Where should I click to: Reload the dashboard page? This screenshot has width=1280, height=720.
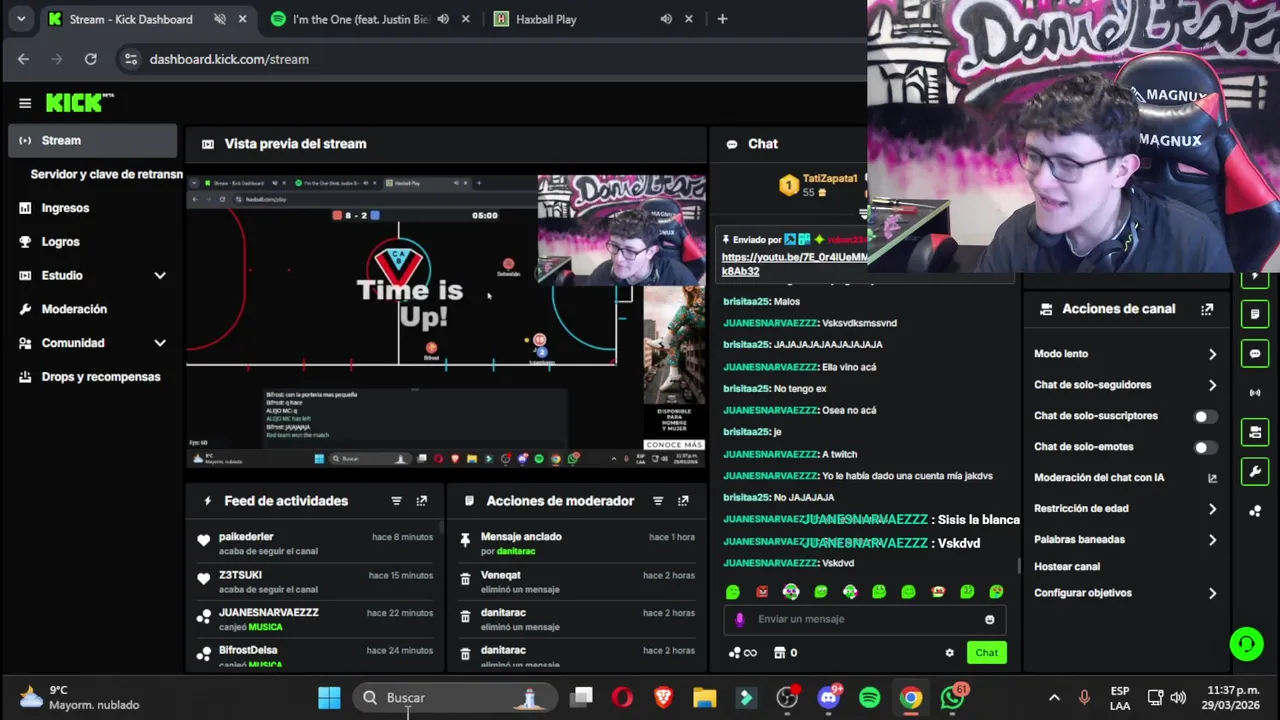[90, 59]
